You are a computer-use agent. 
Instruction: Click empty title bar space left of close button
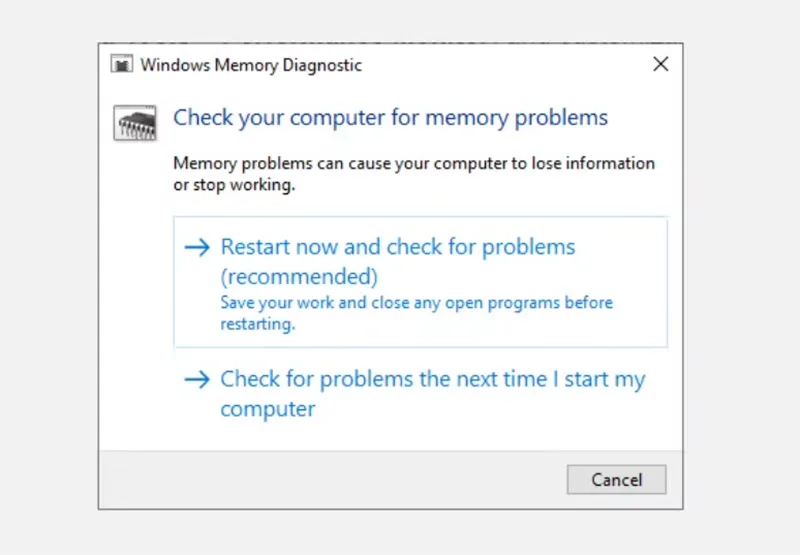(500, 66)
